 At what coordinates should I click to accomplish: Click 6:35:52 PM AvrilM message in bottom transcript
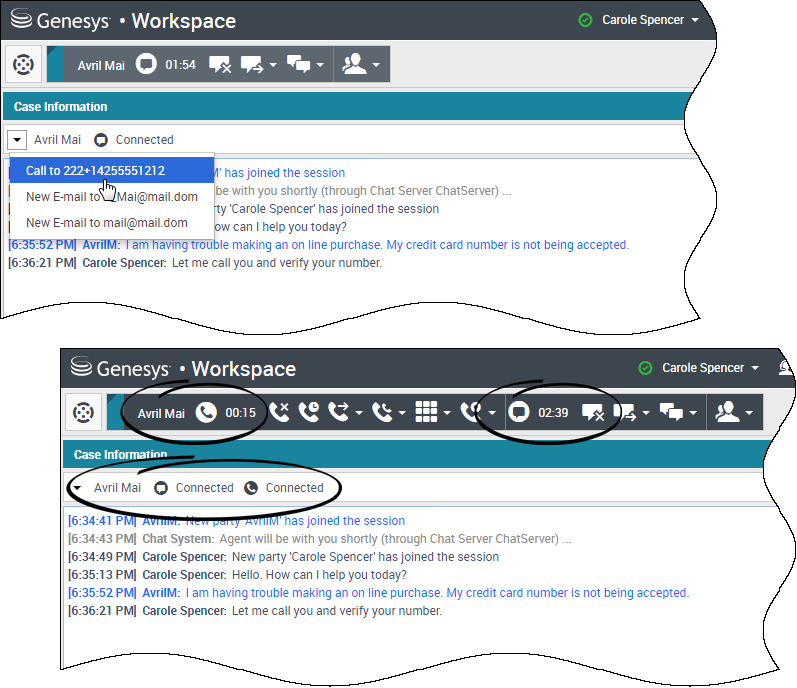click(378, 593)
